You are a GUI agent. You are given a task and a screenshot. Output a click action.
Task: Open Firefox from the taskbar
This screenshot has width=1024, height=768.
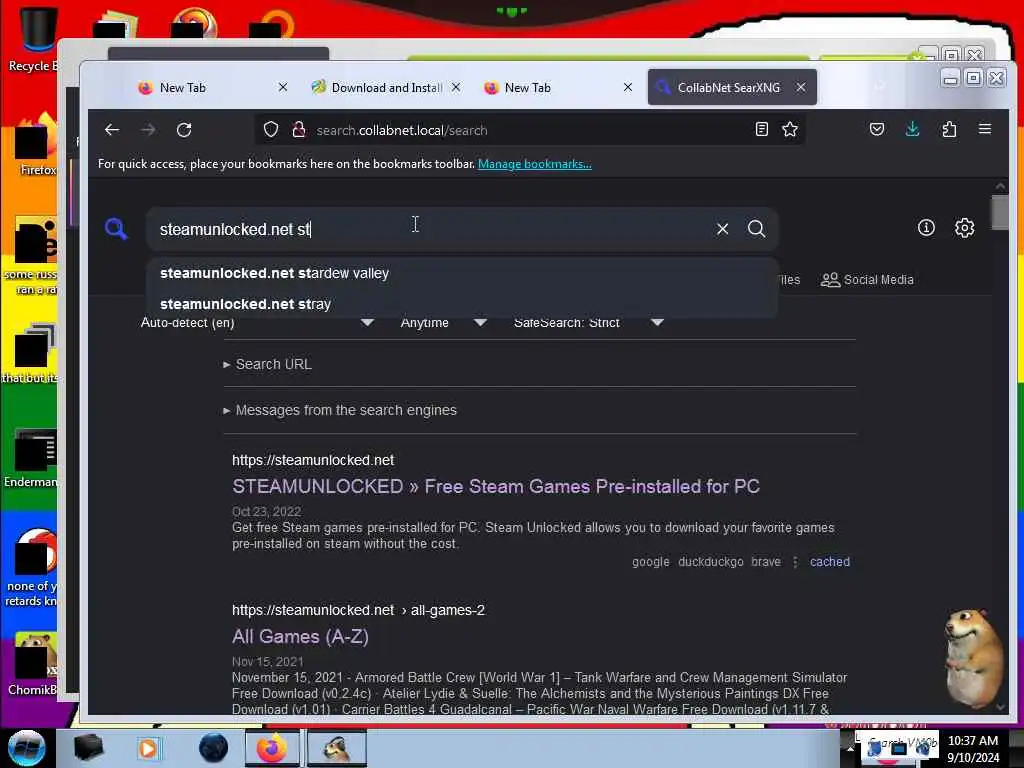(x=272, y=748)
